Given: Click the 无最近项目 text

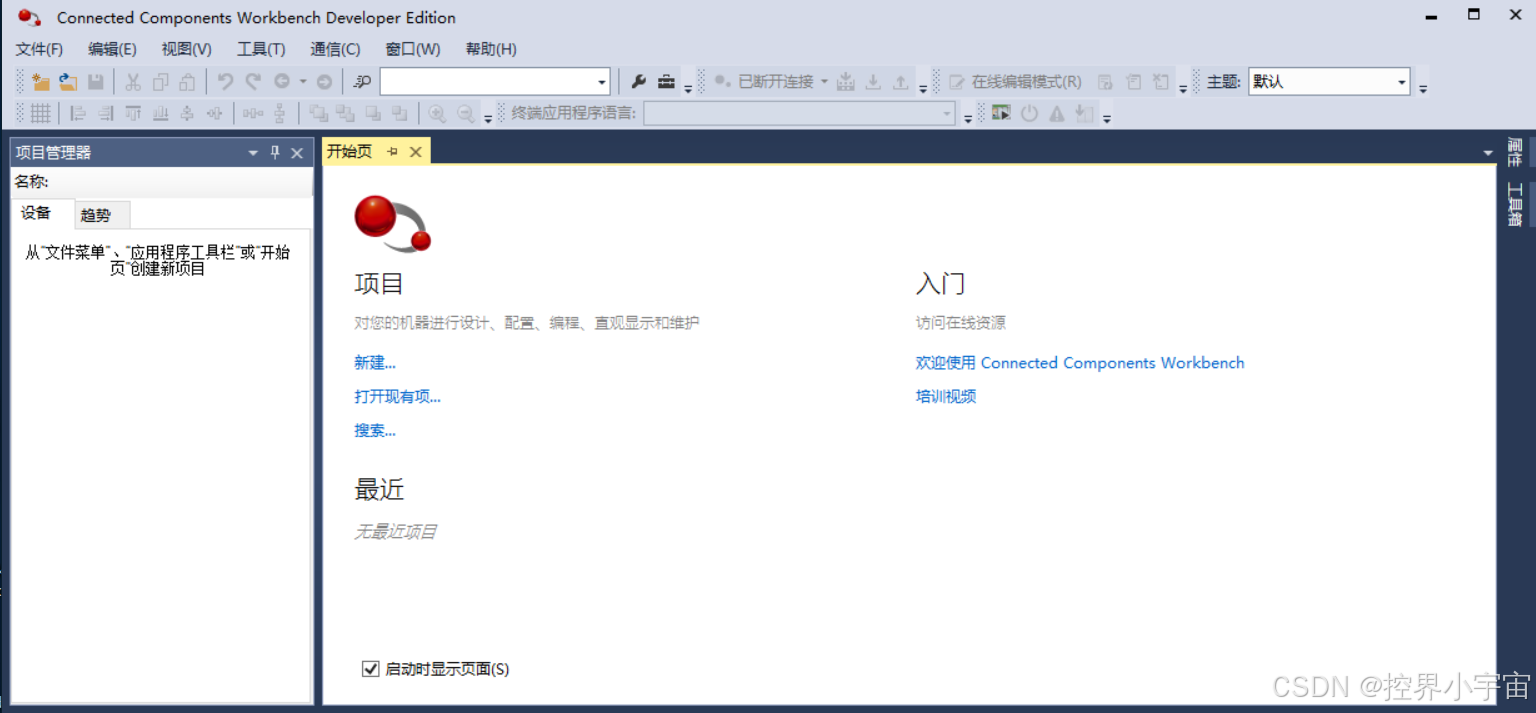Looking at the screenshot, I should click(x=395, y=532).
